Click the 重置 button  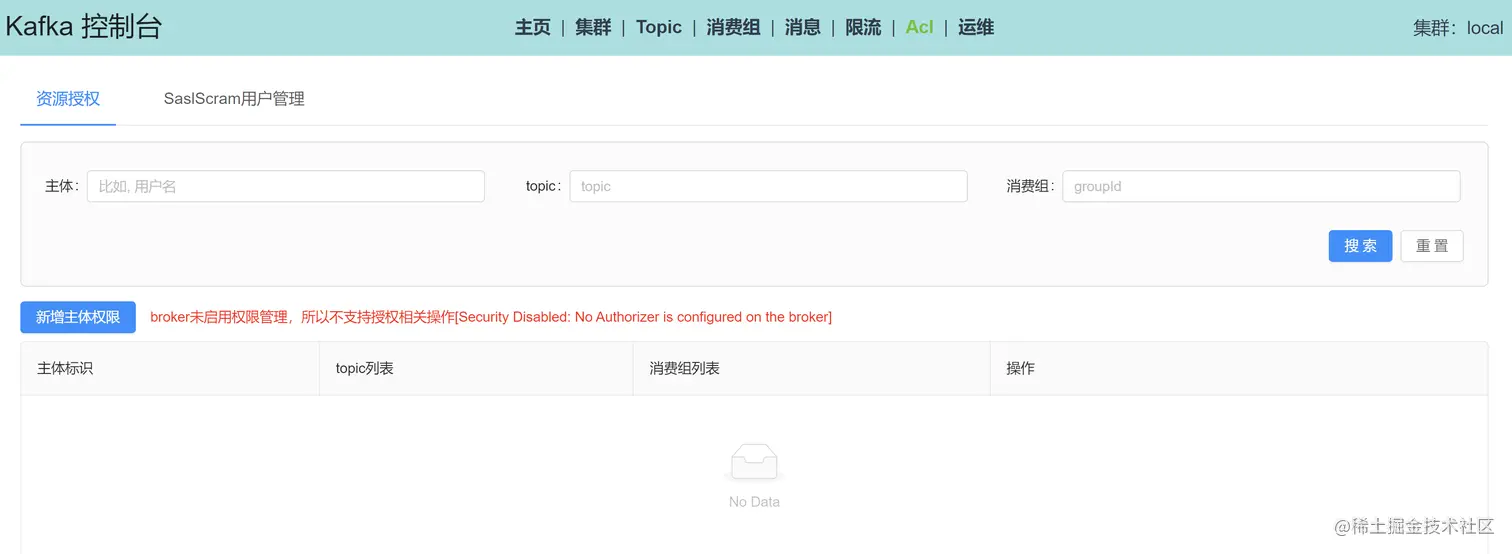tap(1432, 246)
